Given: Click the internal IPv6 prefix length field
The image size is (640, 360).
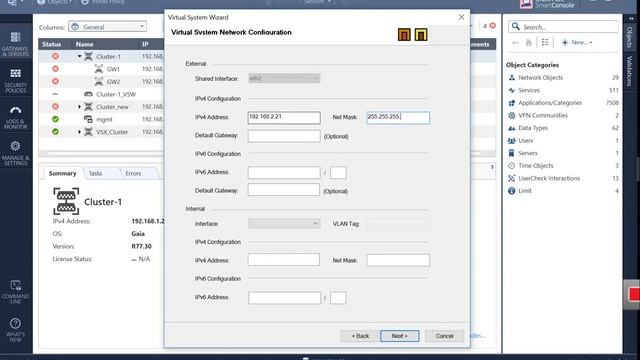Looking at the screenshot, I should pyautogui.click(x=338, y=298).
